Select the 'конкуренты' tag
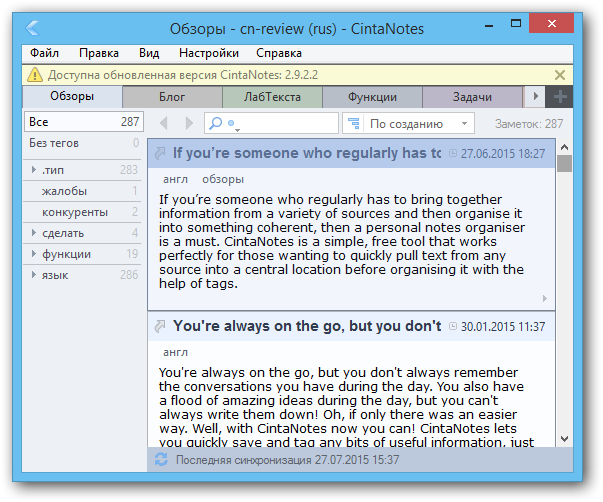The image size is (603, 502). click(x=82, y=212)
